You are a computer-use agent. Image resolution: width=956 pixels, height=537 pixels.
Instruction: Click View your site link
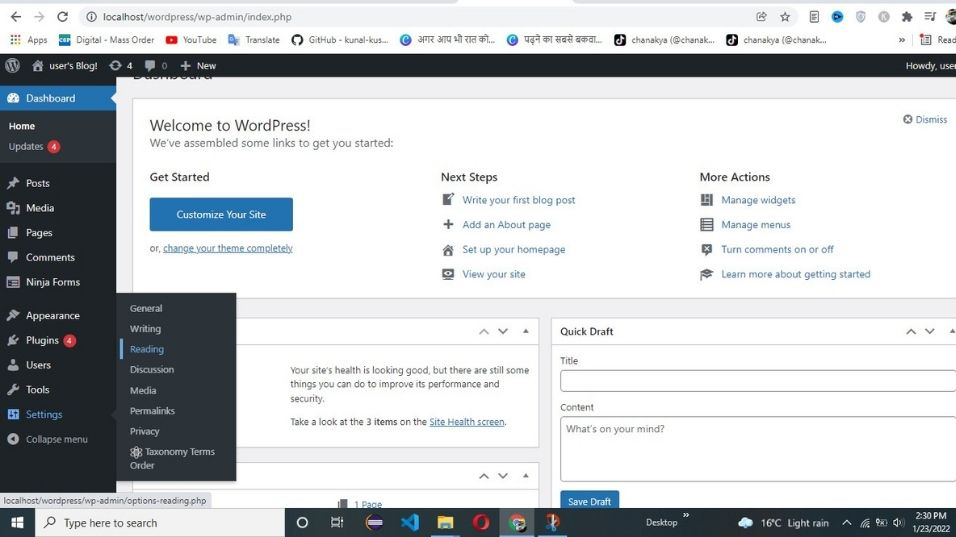pos(493,274)
